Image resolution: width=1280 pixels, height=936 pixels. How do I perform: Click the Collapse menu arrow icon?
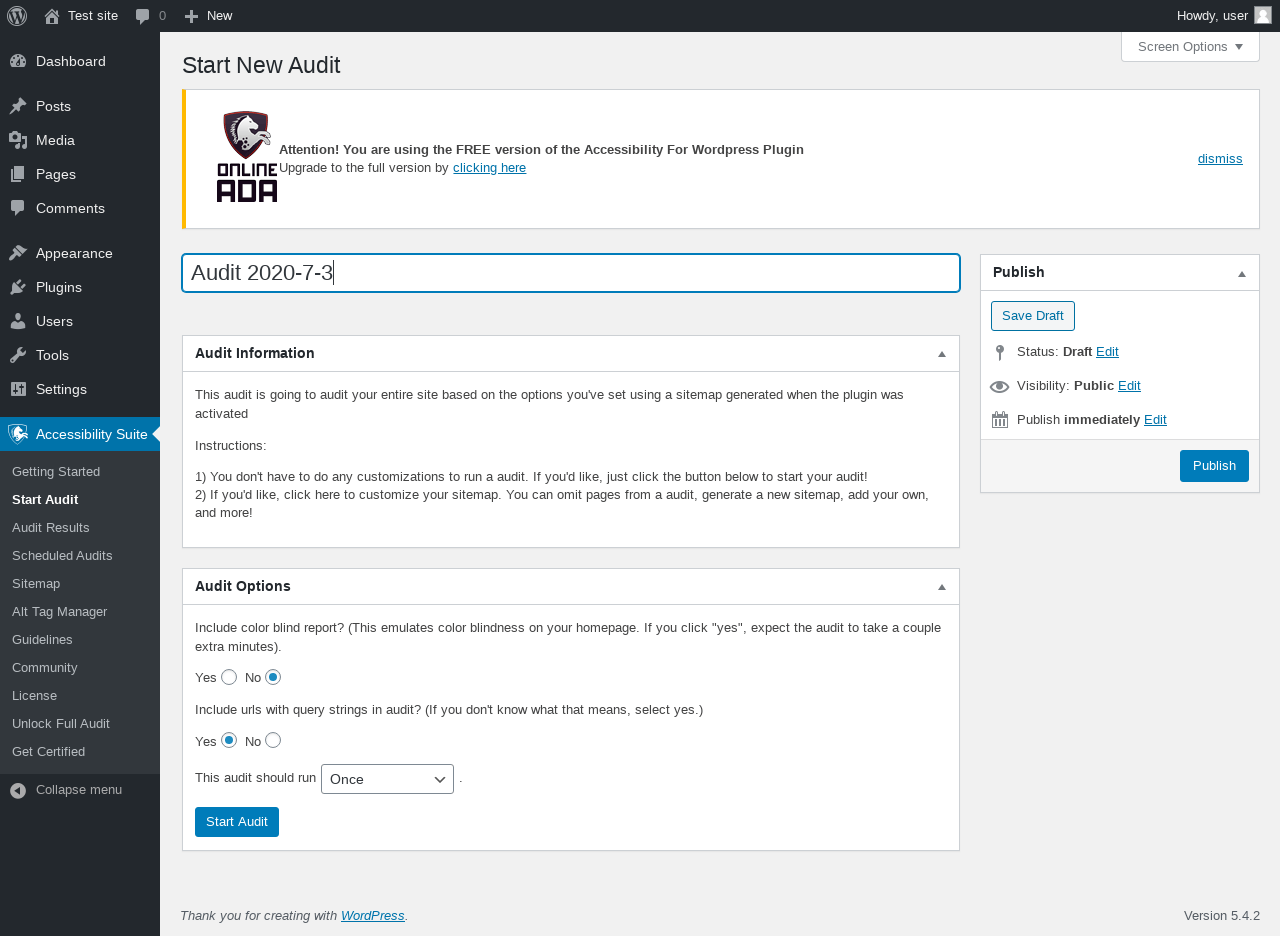point(18,790)
